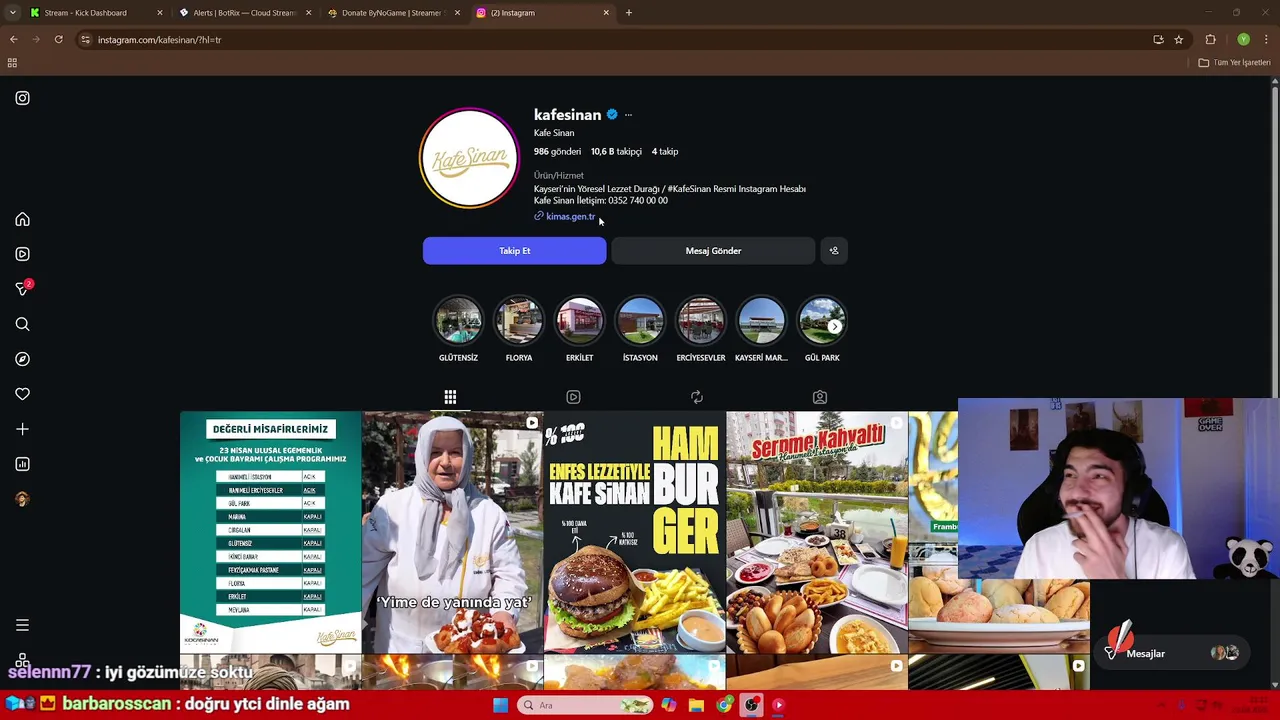Open the floating Mesajlar messages widget
Image resolution: width=1280 pixels, height=720 pixels.
(1172, 653)
